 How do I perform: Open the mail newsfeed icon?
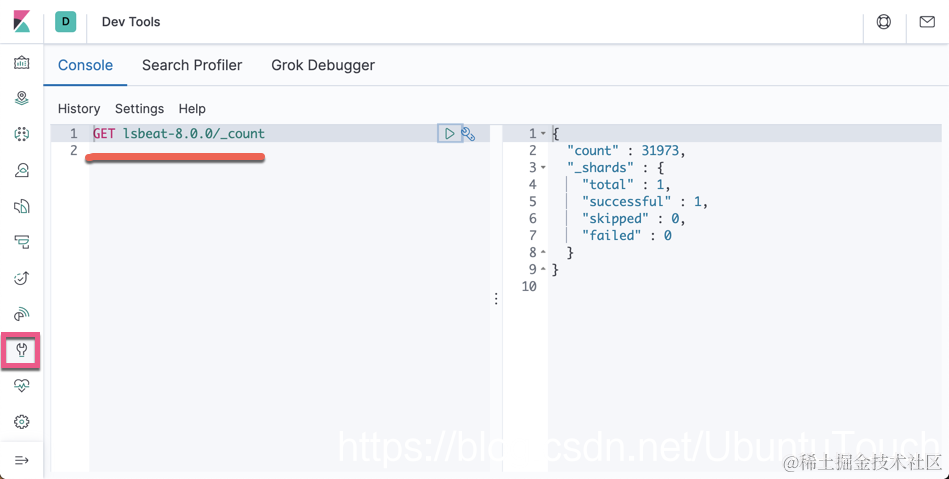[927, 22]
